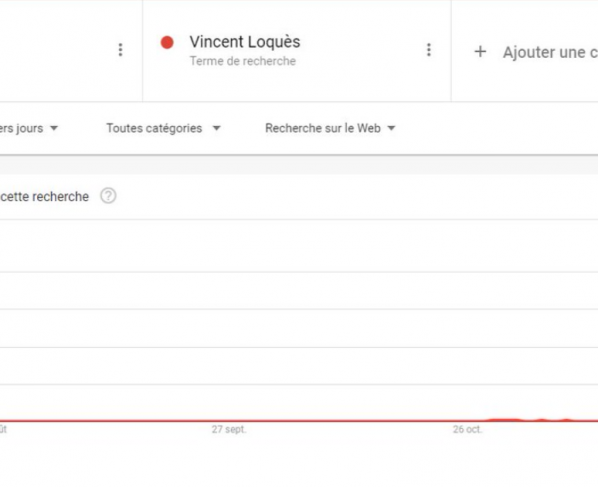The height and width of the screenshot is (487, 598).
Task: Click the red bump on the trend line
Action: pos(505,420)
